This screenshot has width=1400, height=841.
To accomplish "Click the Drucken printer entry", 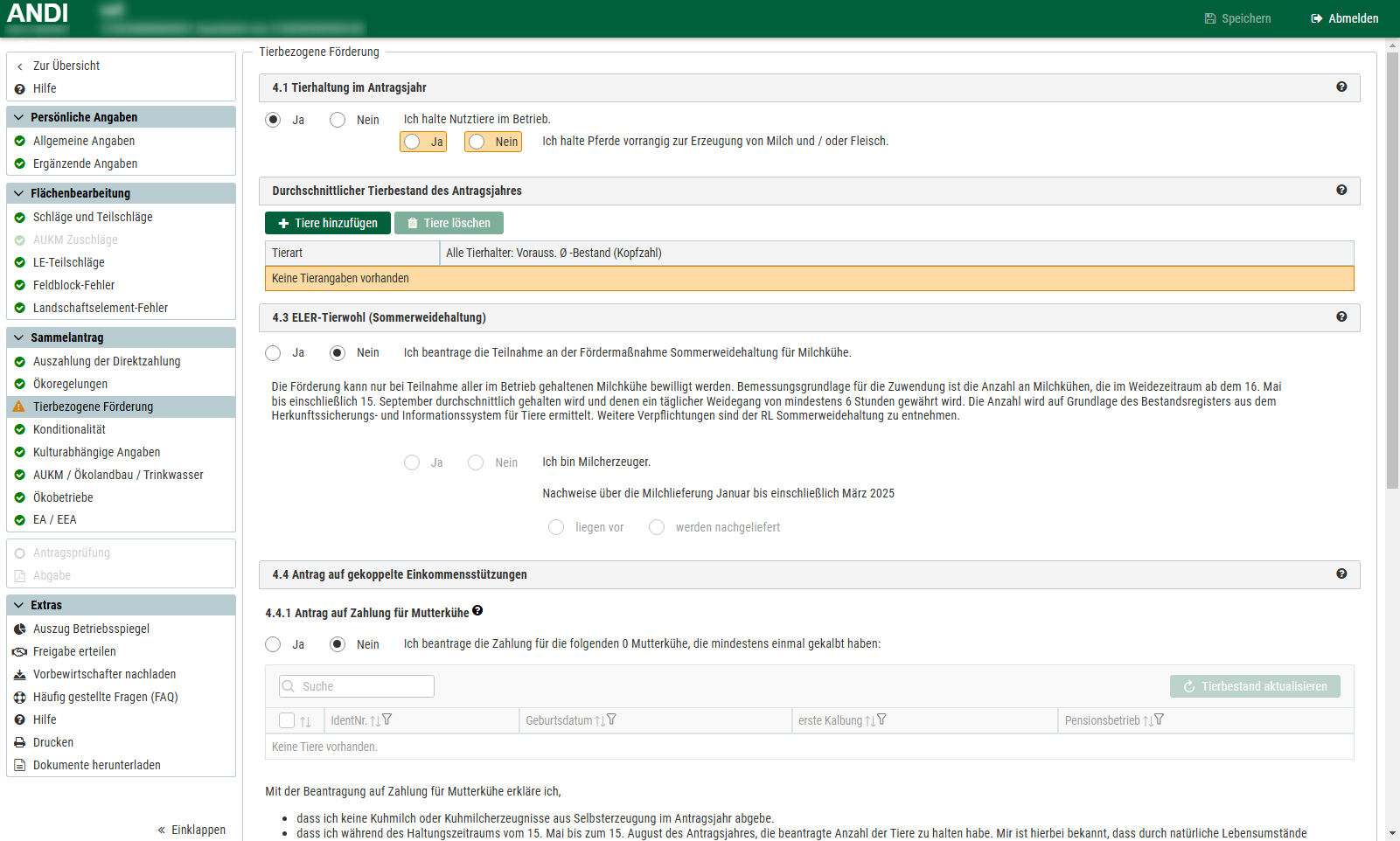I will point(52,742).
